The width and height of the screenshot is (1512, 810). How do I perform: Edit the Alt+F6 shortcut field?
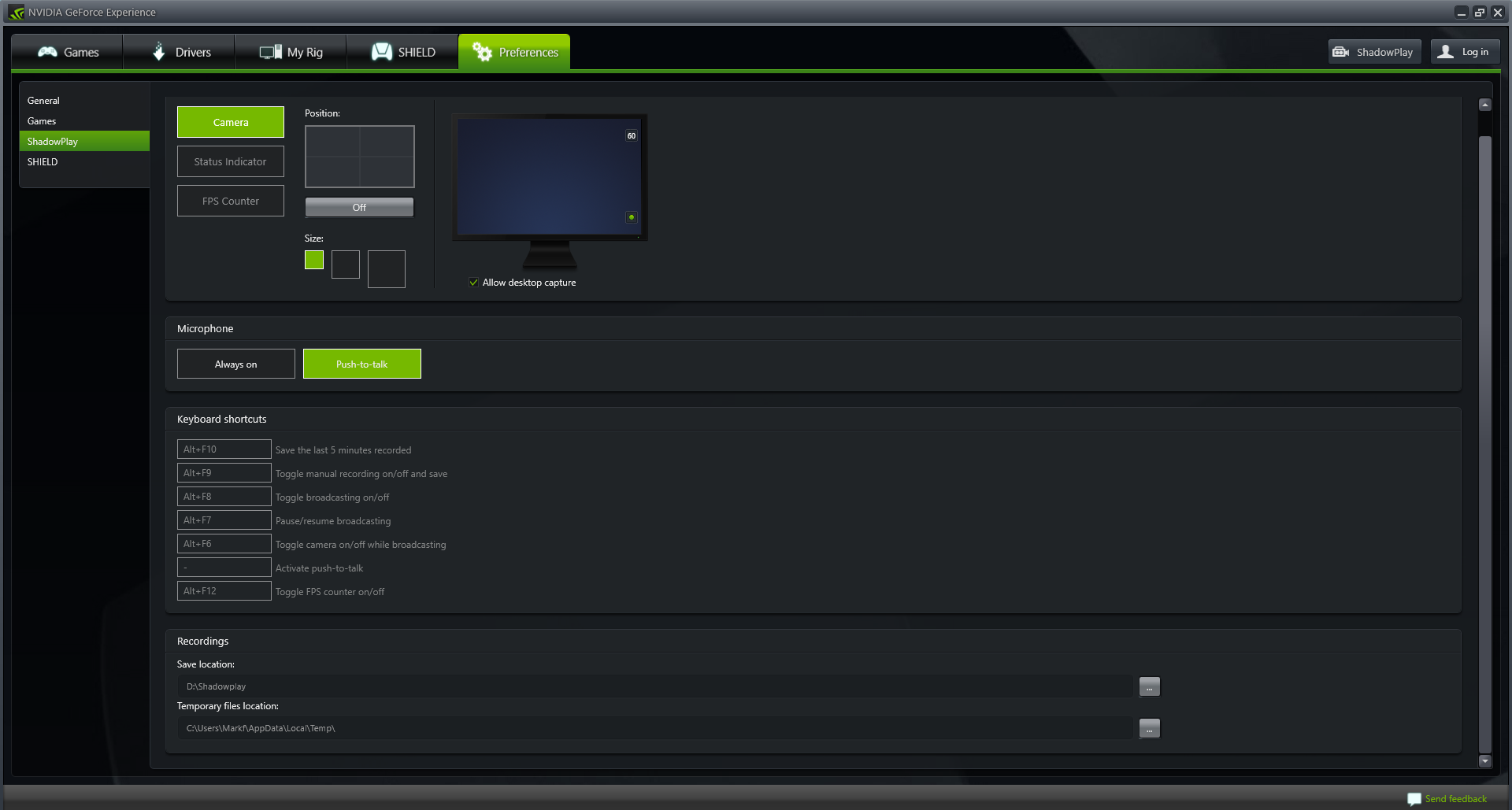pyautogui.click(x=224, y=544)
